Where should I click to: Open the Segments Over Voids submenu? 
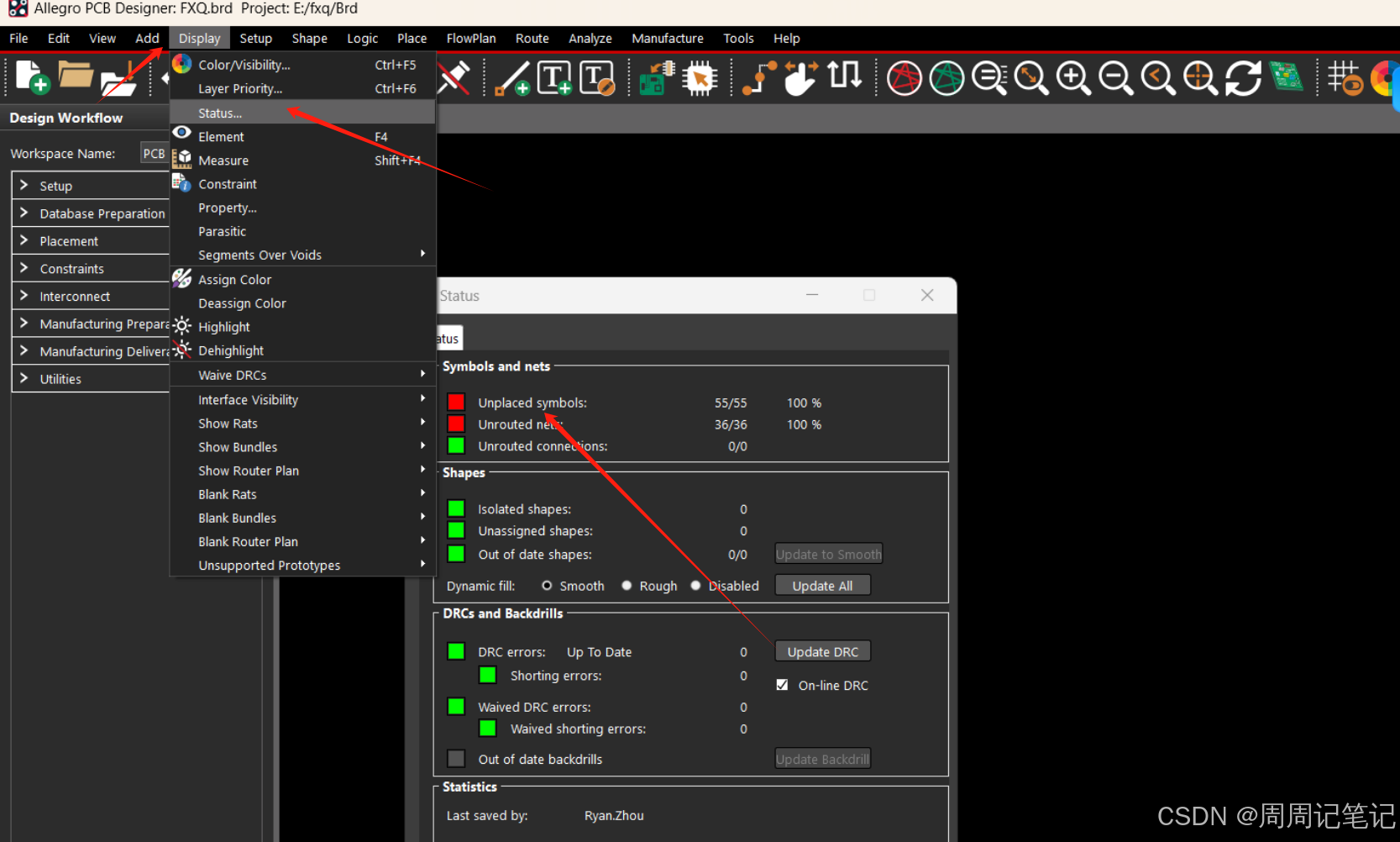tap(302, 255)
